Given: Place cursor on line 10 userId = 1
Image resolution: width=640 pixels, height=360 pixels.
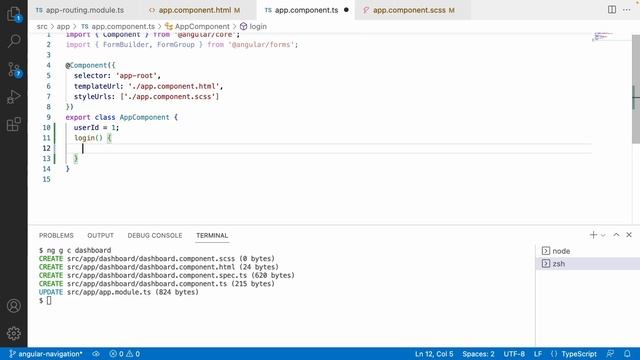Looking at the screenshot, I should [x=96, y=127].
